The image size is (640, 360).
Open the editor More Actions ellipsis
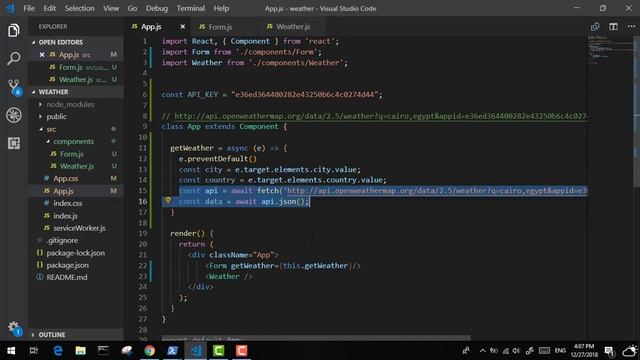coord(631,27)
